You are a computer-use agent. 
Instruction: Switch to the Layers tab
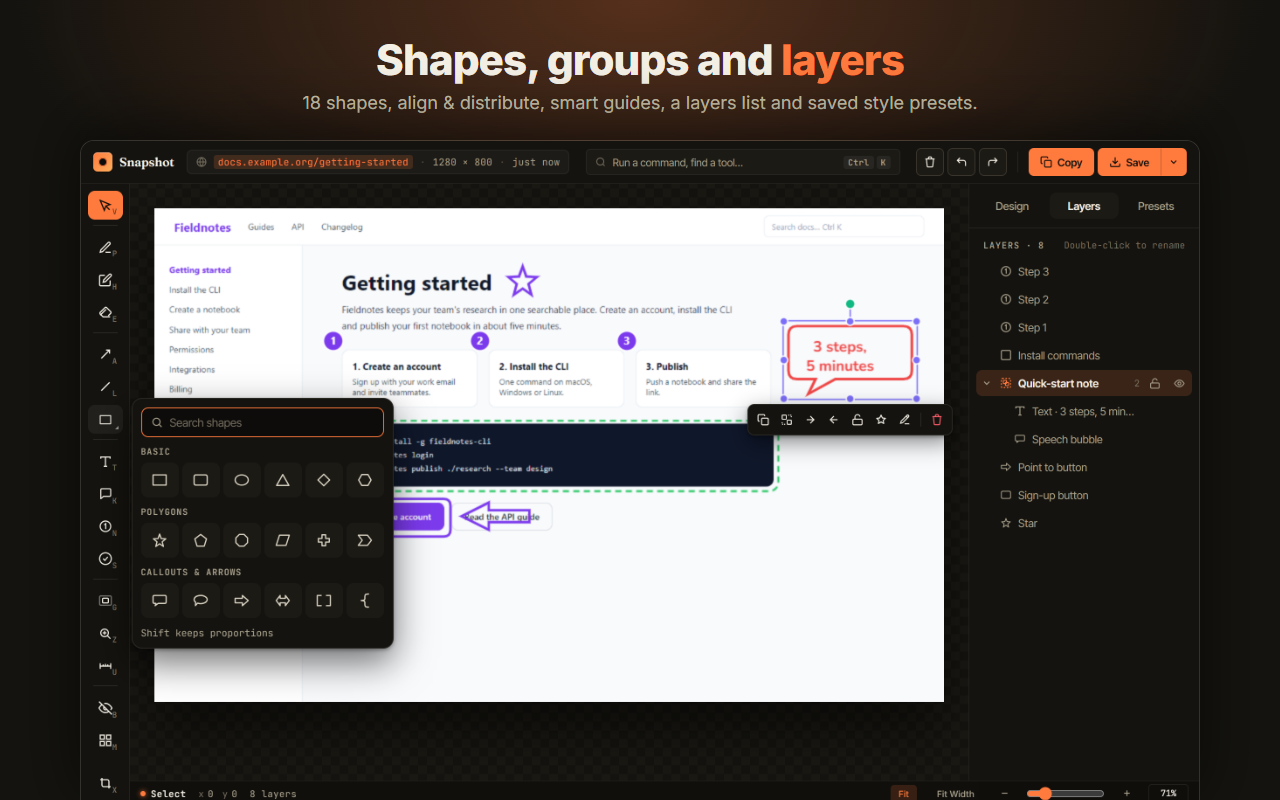click(1083, 206)
